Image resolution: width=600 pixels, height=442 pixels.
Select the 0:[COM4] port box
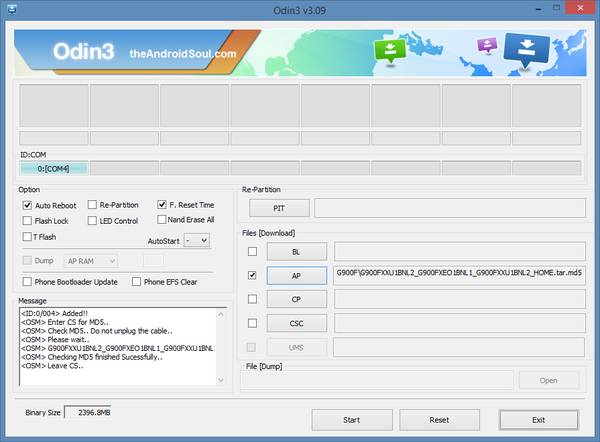[54, 168]
